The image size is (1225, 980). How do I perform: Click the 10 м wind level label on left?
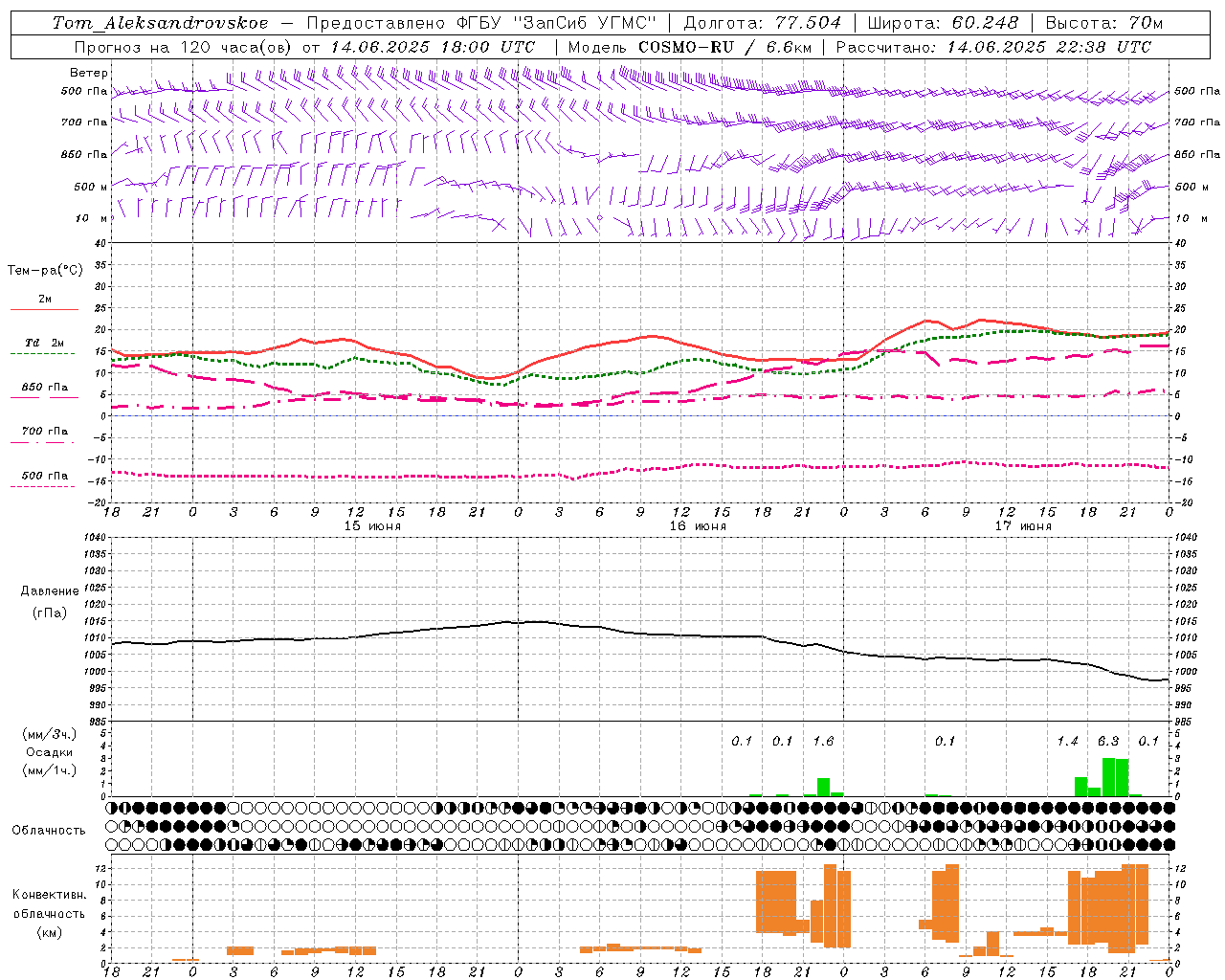pyautogui.click(x=91, y=219)
